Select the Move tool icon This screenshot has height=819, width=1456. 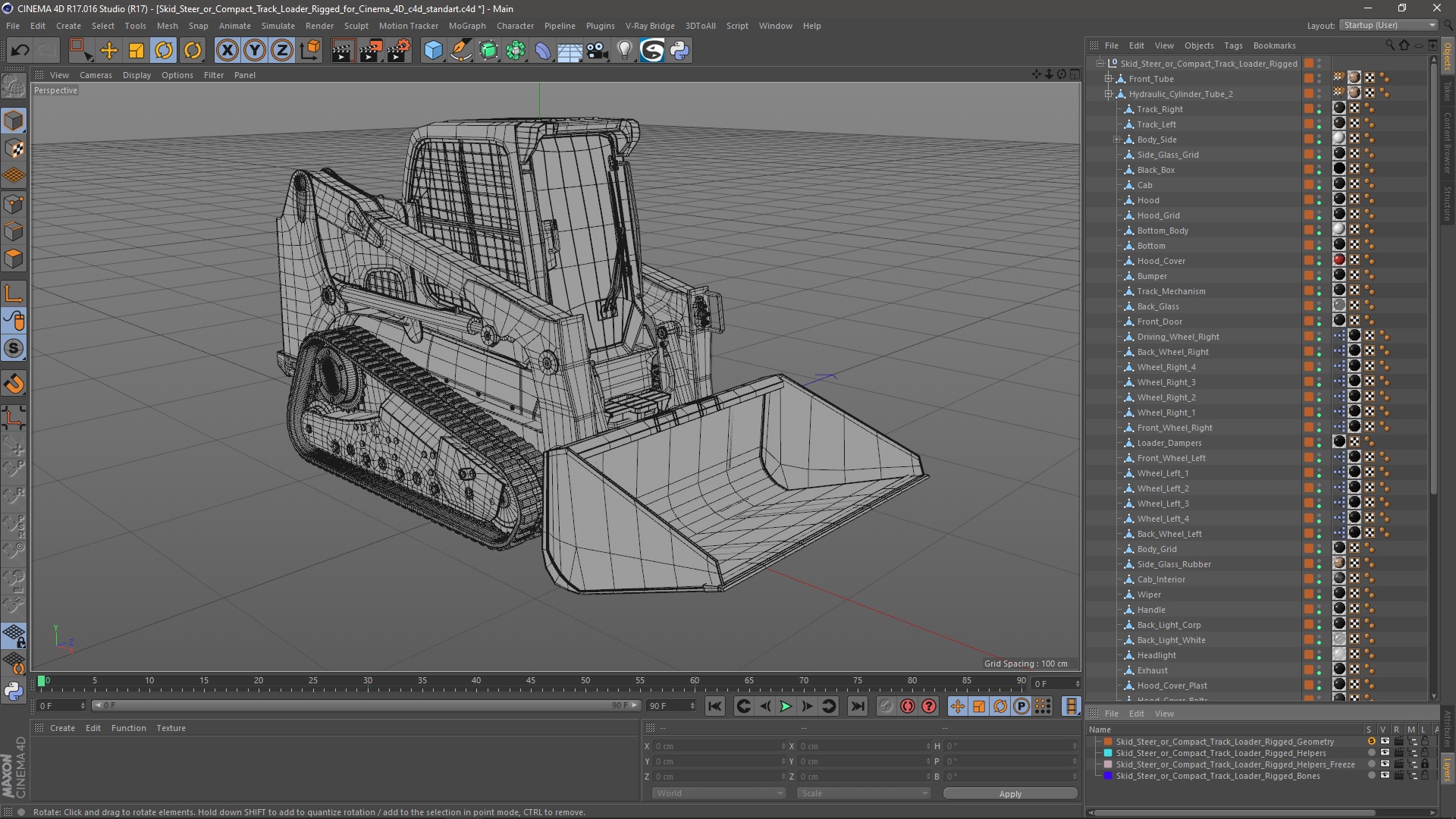coord(108,51)
